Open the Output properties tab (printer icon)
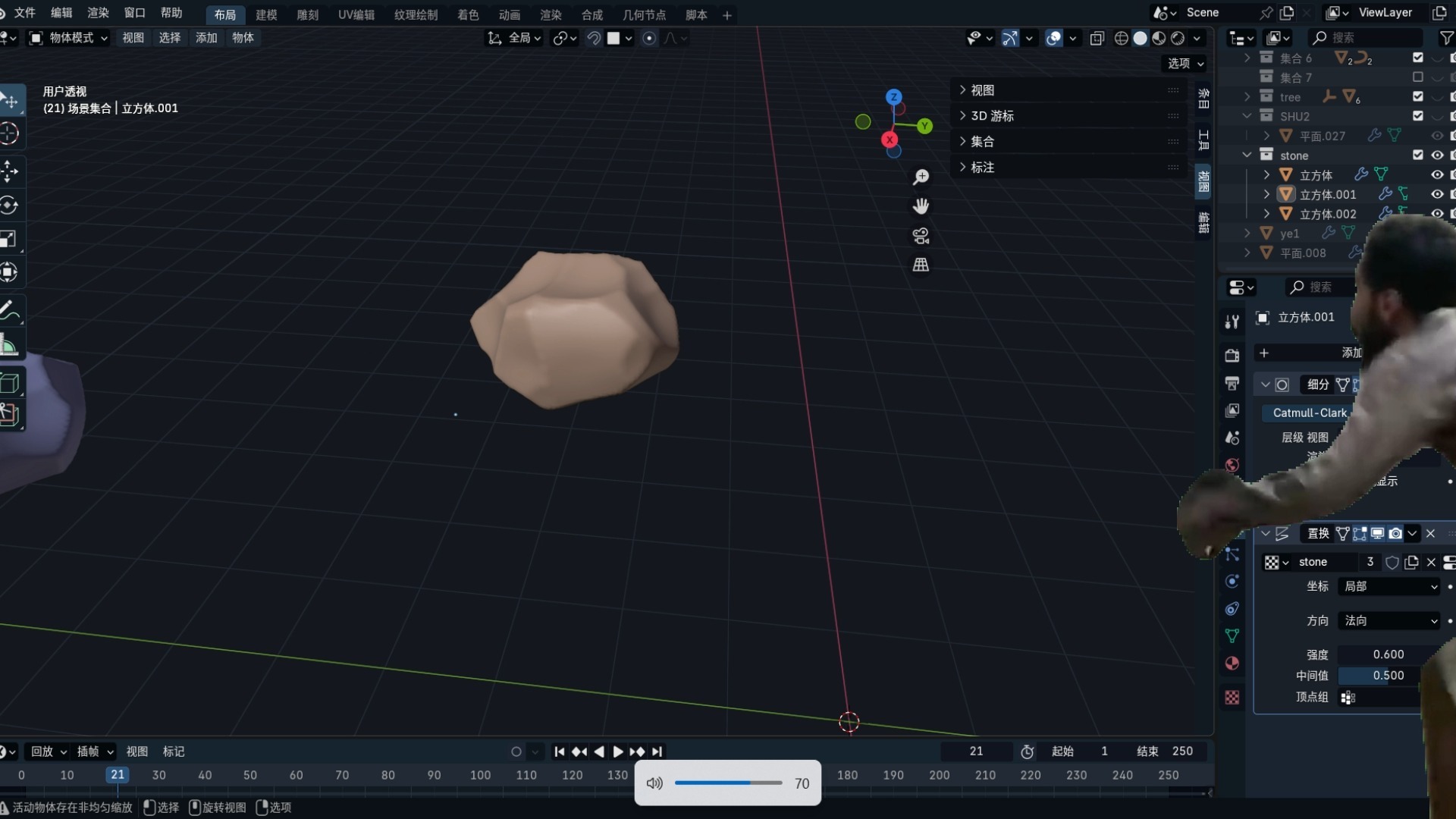Viewport: 1456px width, 819px height. (1232, 383)
